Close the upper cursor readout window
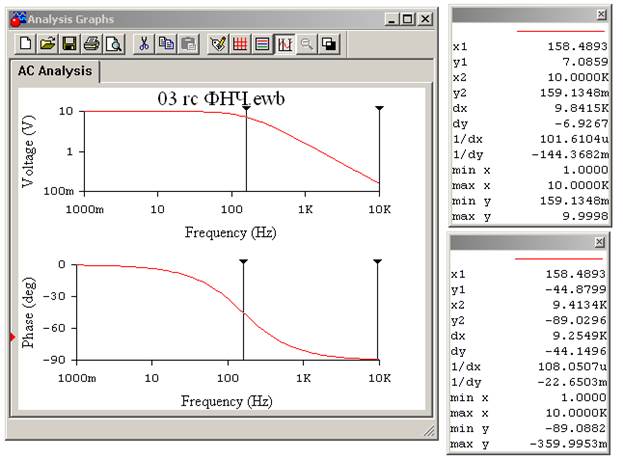 tap(602, 15)
